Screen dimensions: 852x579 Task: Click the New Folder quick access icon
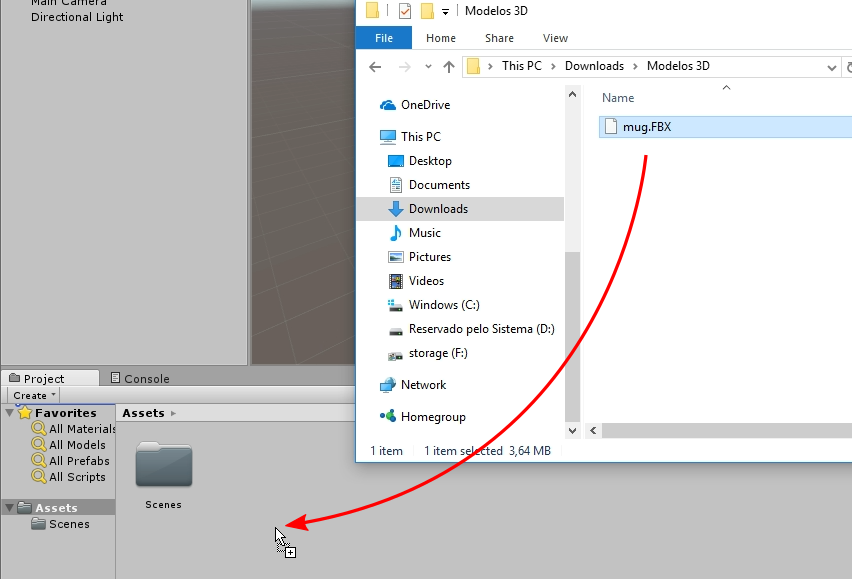(428, 11)
